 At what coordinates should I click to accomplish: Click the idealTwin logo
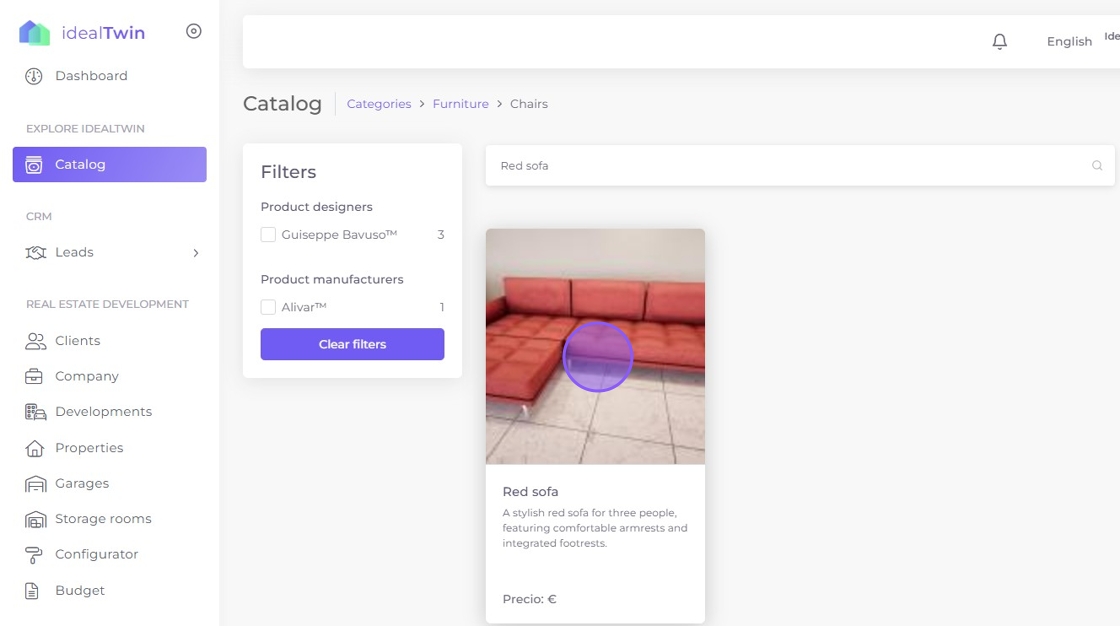(x=35, y=33)
